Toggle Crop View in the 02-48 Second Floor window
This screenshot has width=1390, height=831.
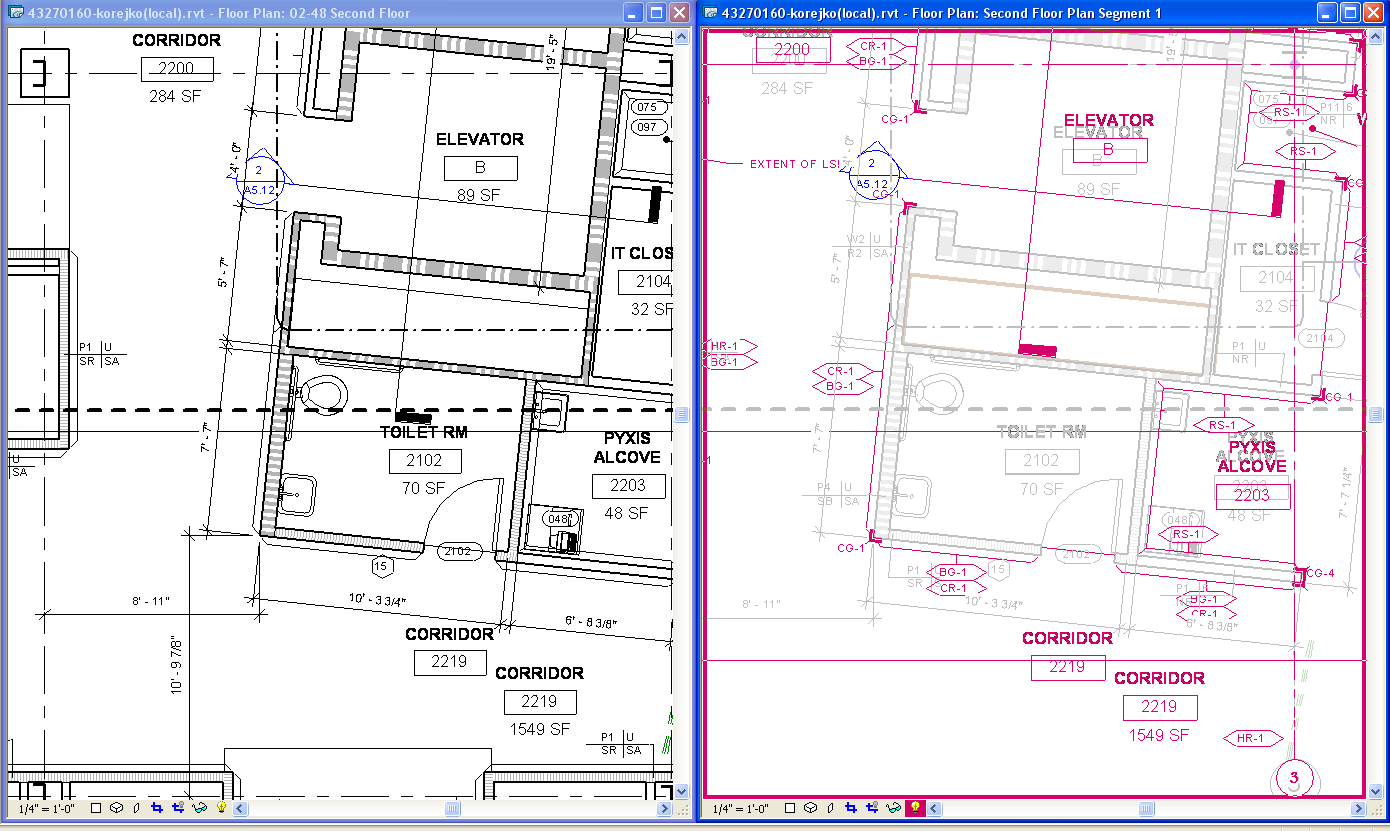coord(157,808)
